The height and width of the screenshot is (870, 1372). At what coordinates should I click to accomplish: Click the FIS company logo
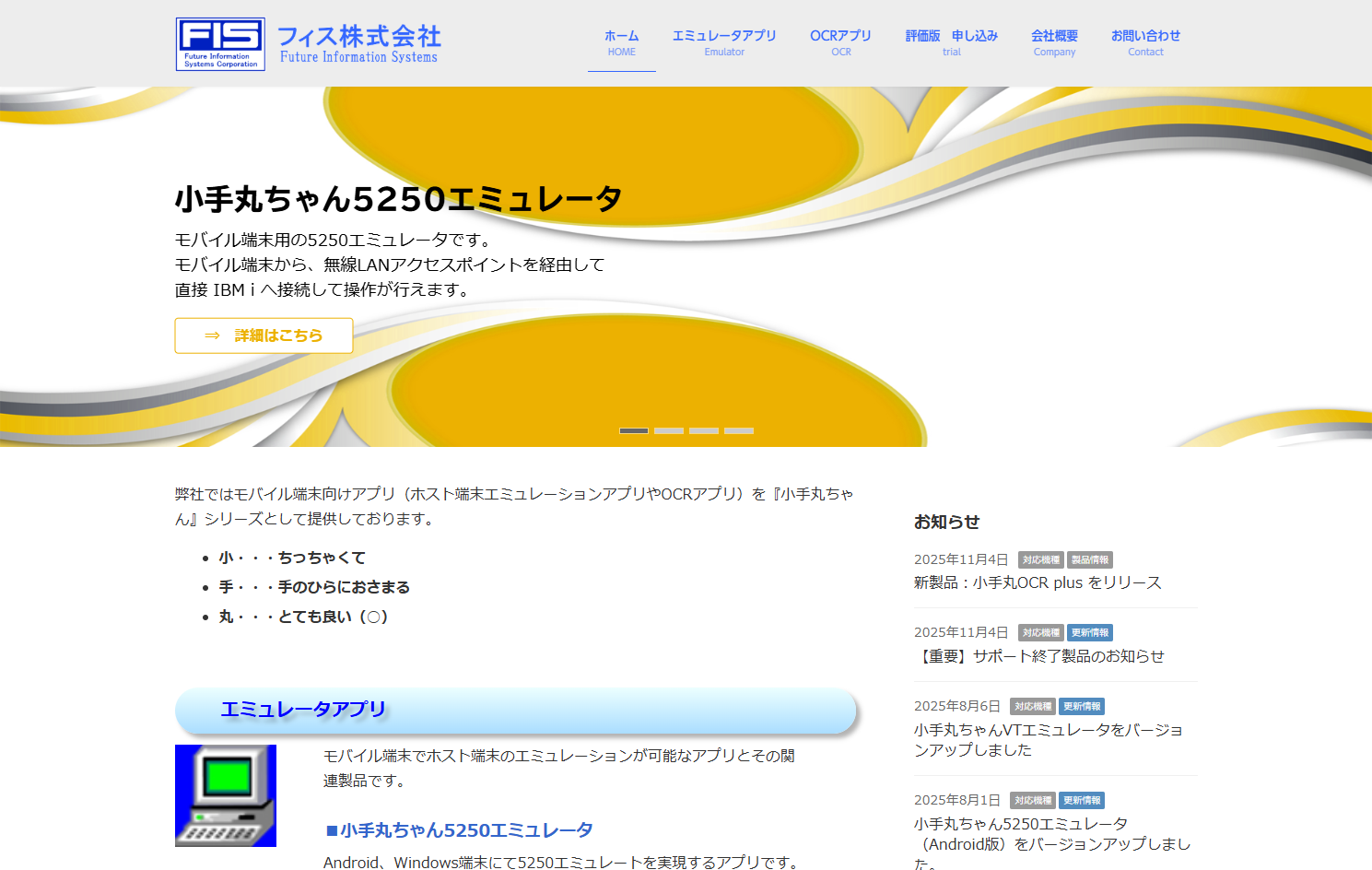pyautogui.click(x=219, y=42)
